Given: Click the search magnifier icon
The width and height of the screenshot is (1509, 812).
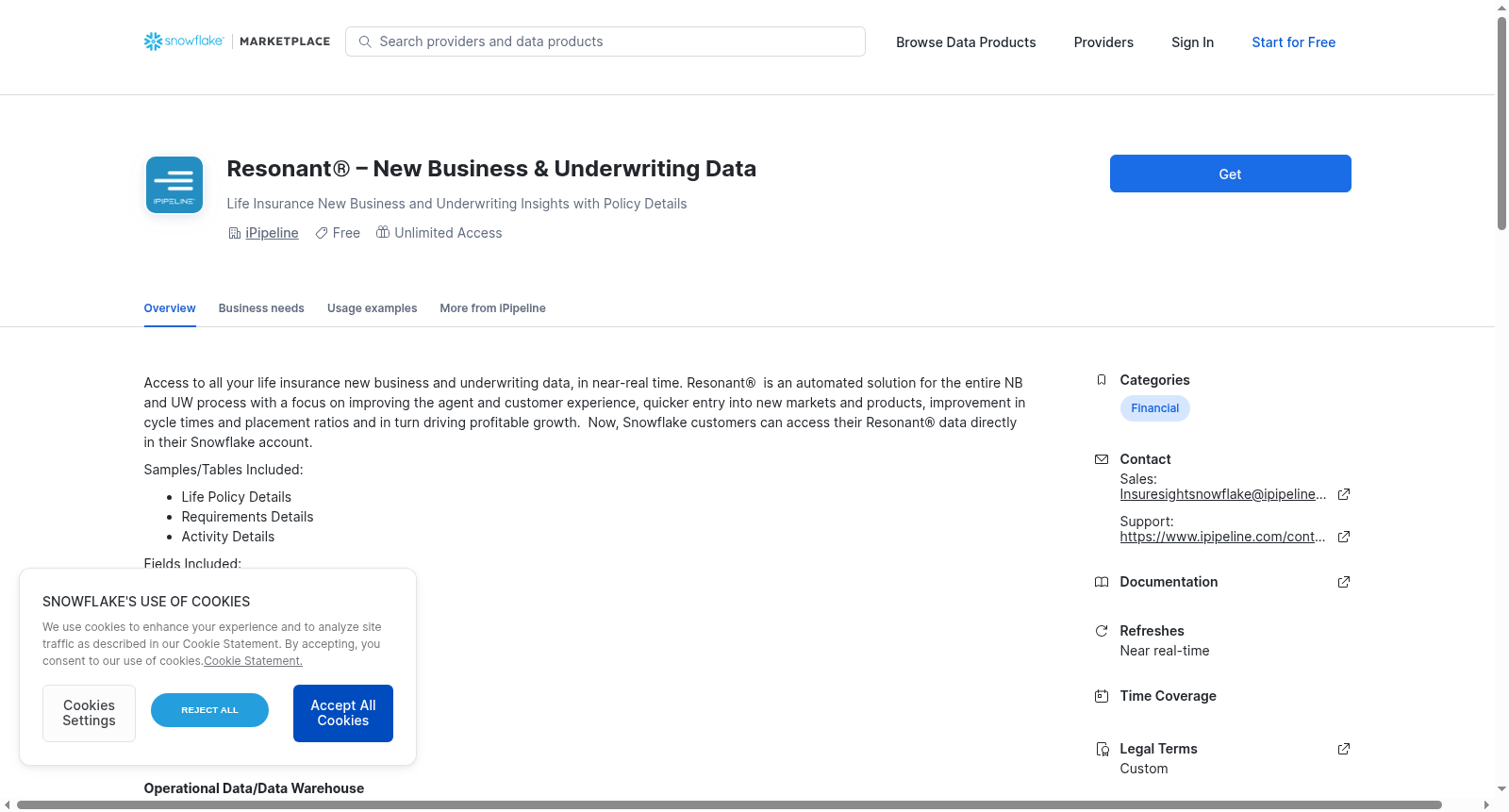Looking at the screenshot, I should coord(365,41).
